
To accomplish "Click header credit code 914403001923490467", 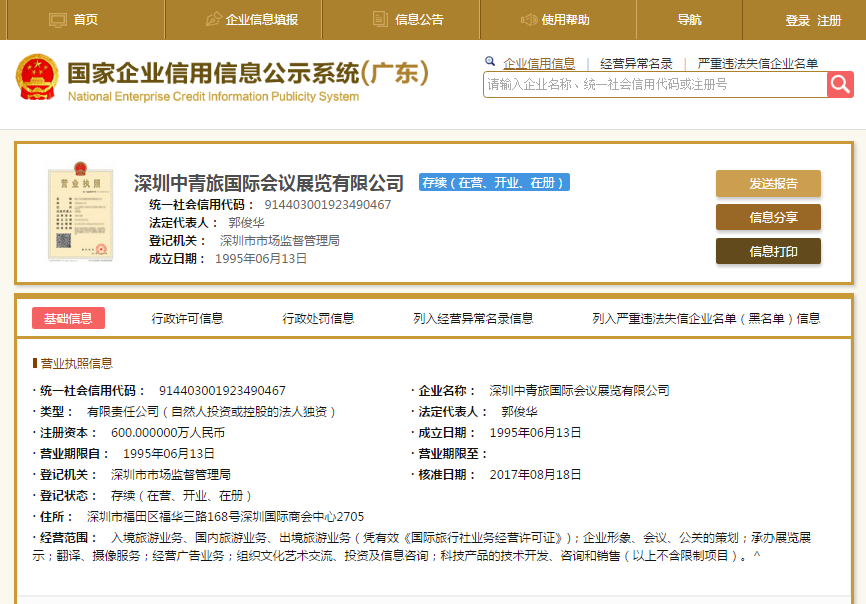I will click(328, 205).
